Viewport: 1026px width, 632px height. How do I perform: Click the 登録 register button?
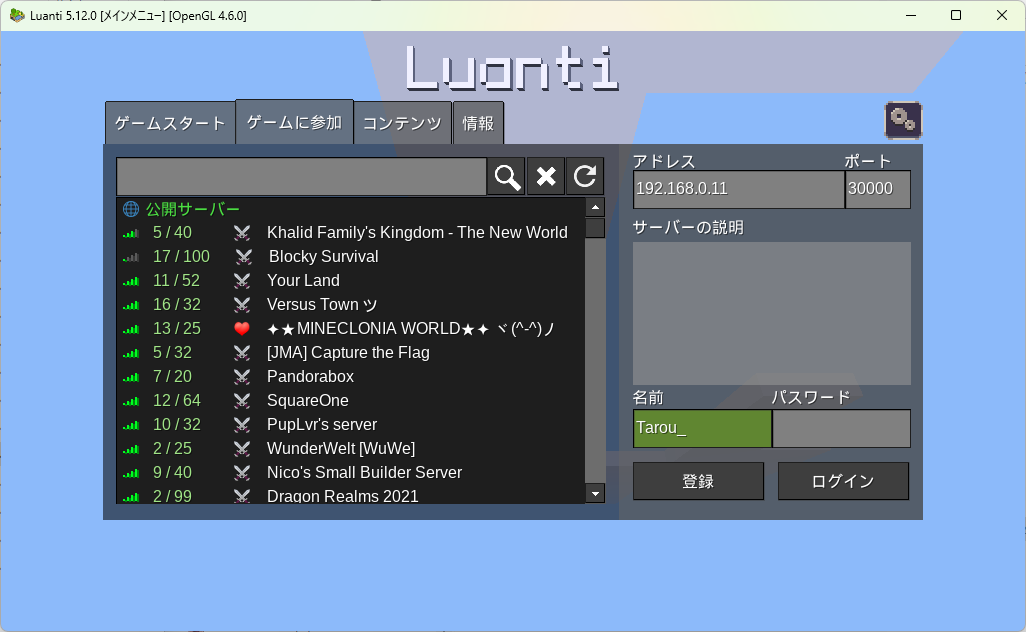[x=698, y=482]
